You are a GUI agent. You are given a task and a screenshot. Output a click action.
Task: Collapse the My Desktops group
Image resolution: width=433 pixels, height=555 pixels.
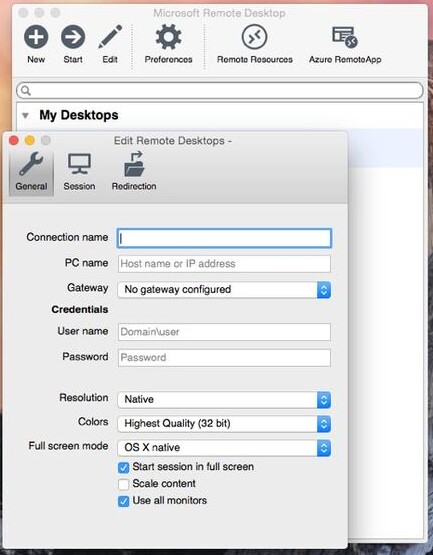click(x=25, y=115)
